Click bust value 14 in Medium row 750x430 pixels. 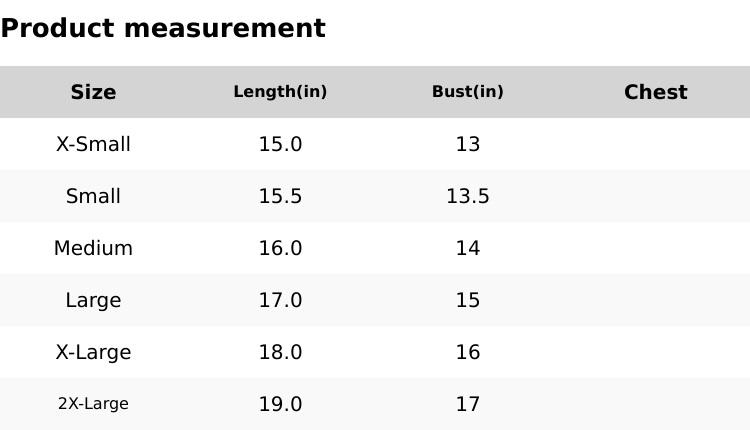pos(467,248)
